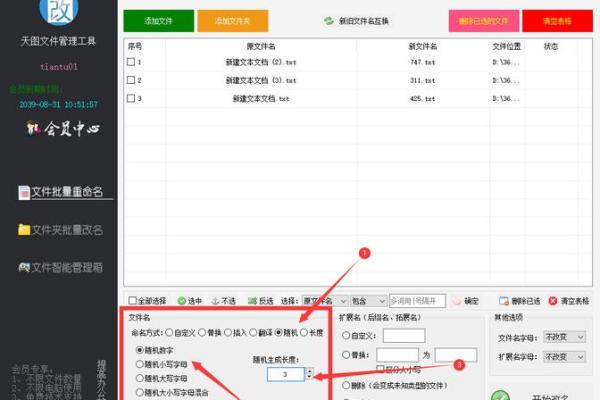Choose the 随机大小写字母混合 option
600x400 pixels.
coord(140,392)
